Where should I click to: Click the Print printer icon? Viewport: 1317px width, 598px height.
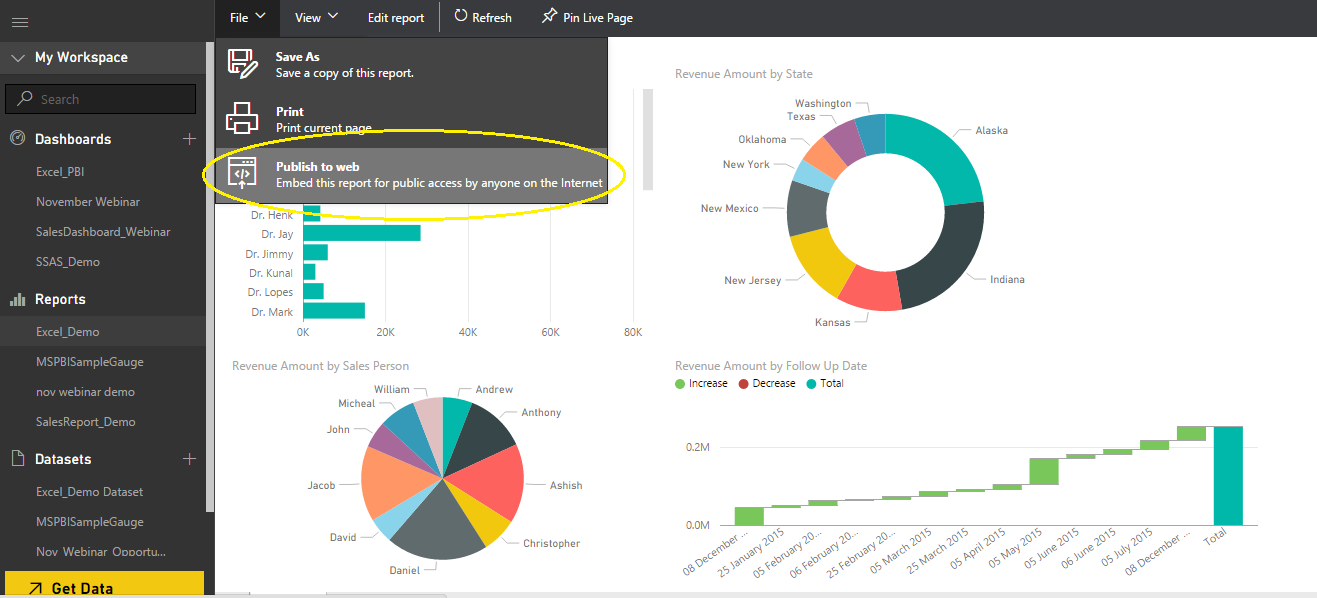[242, 118]
